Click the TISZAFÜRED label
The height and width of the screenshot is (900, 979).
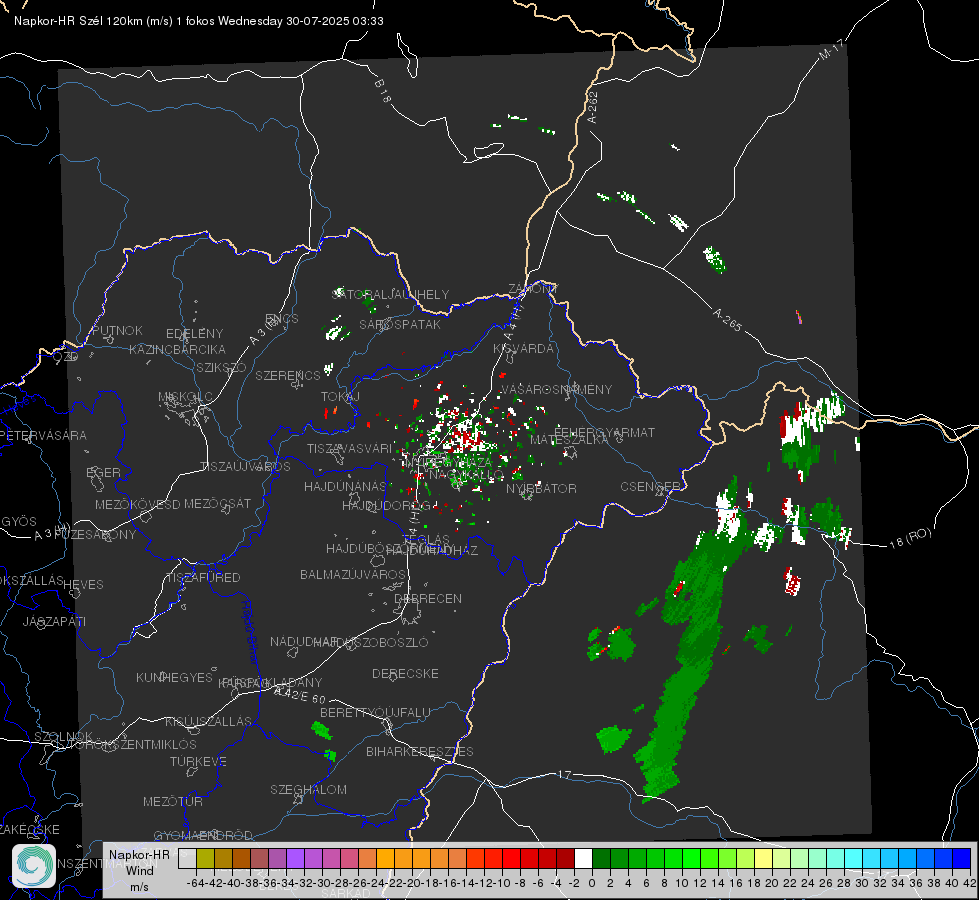[x=203, y=577]
